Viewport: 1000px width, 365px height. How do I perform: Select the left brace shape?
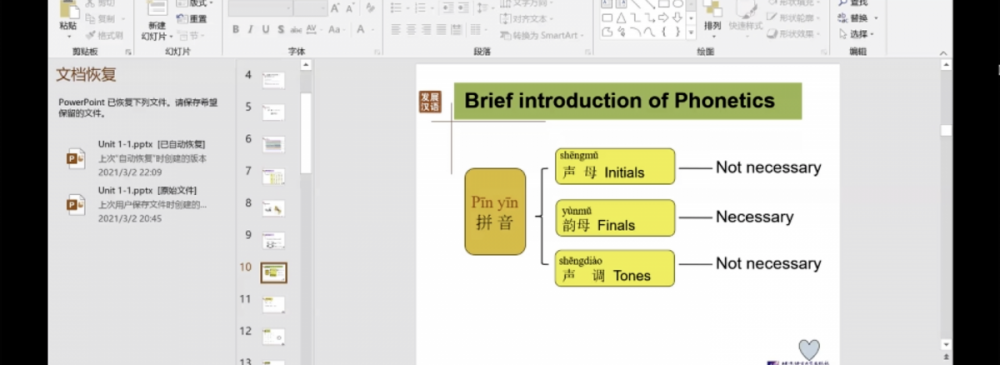click(663, 32)
